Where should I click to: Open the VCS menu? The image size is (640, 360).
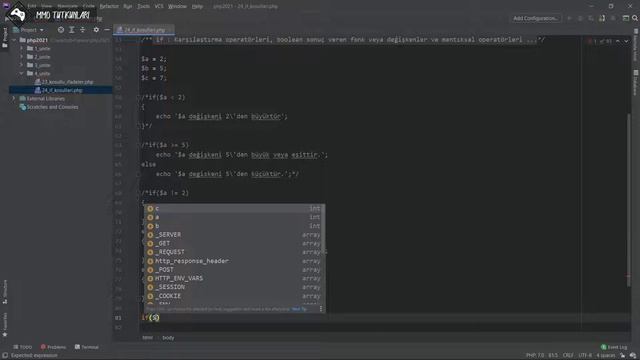159,6
